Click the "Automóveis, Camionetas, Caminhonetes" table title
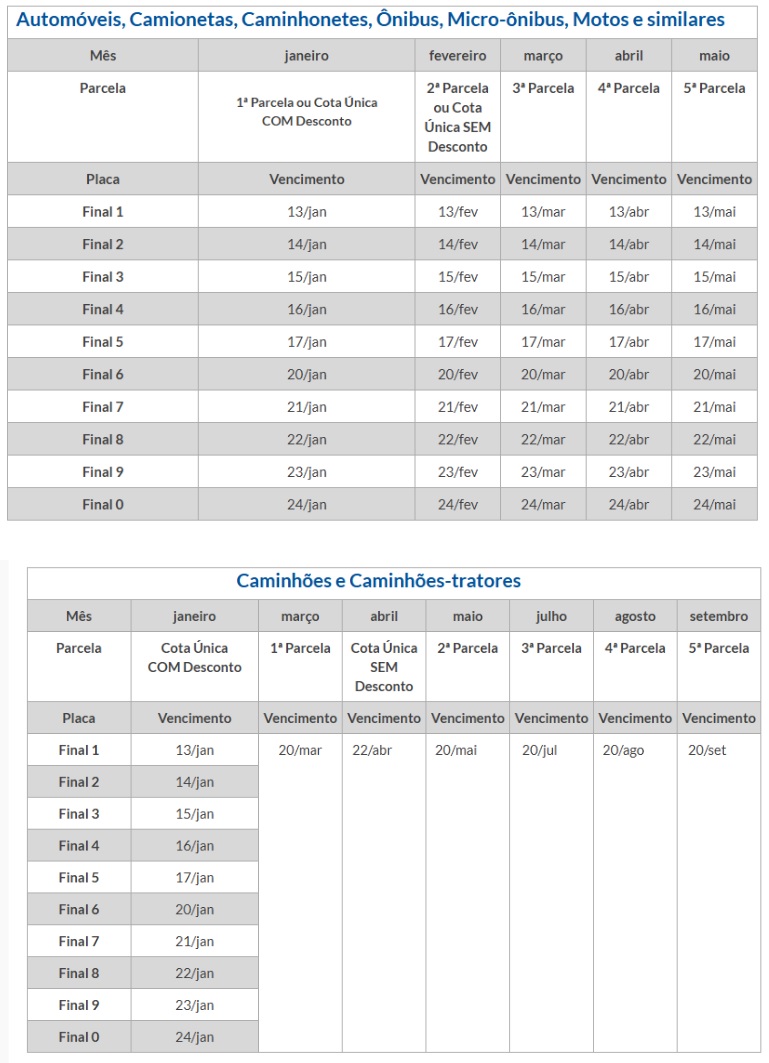This screenshot has width=769, height=1063. click(x=371, y=20)
